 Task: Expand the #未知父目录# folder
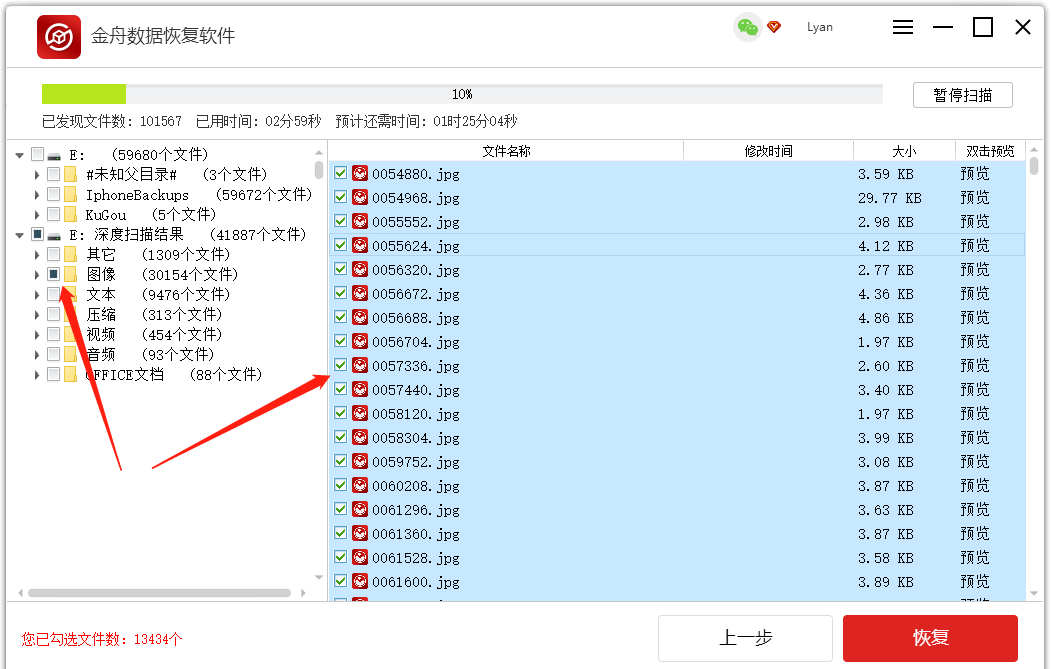(37, 175)
